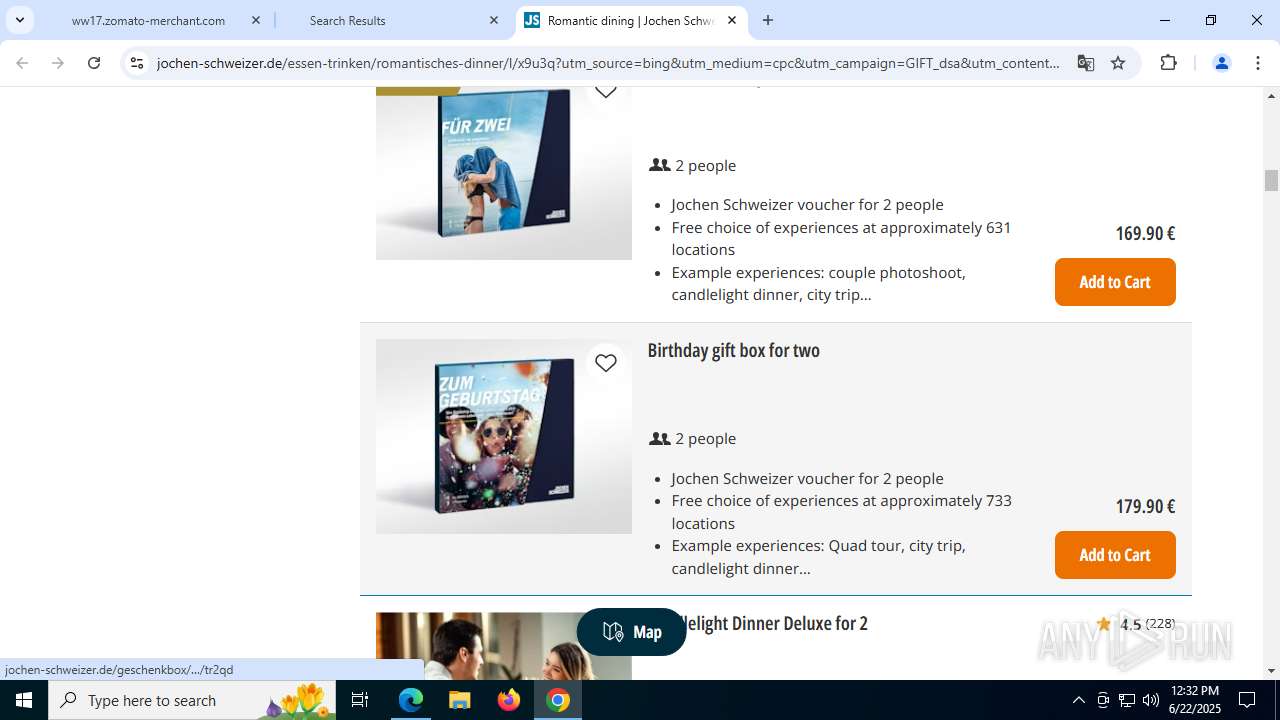
Task: Switch to ww17.zomato-merchant.com tab
Action: [150, 20]
